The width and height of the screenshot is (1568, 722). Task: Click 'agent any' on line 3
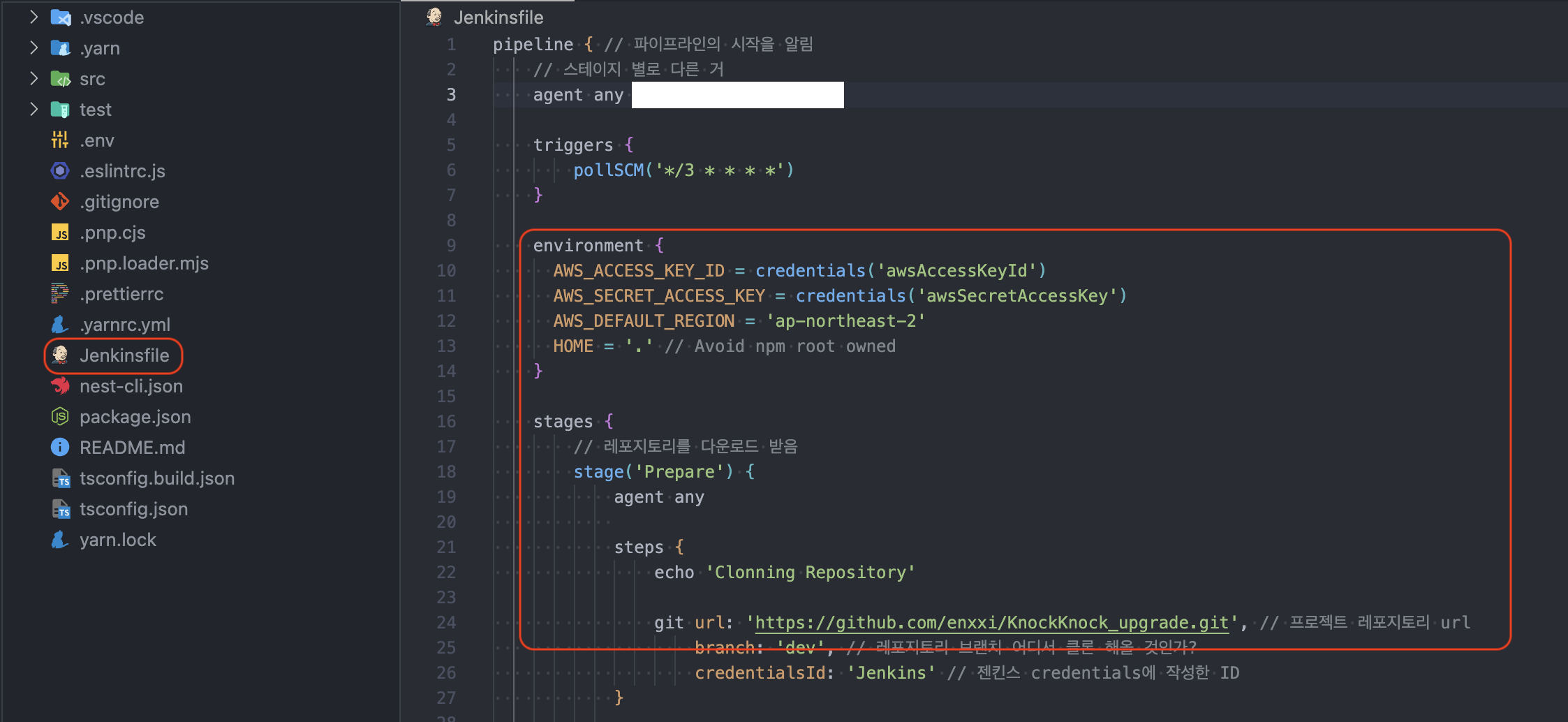[x=578, y=94]
